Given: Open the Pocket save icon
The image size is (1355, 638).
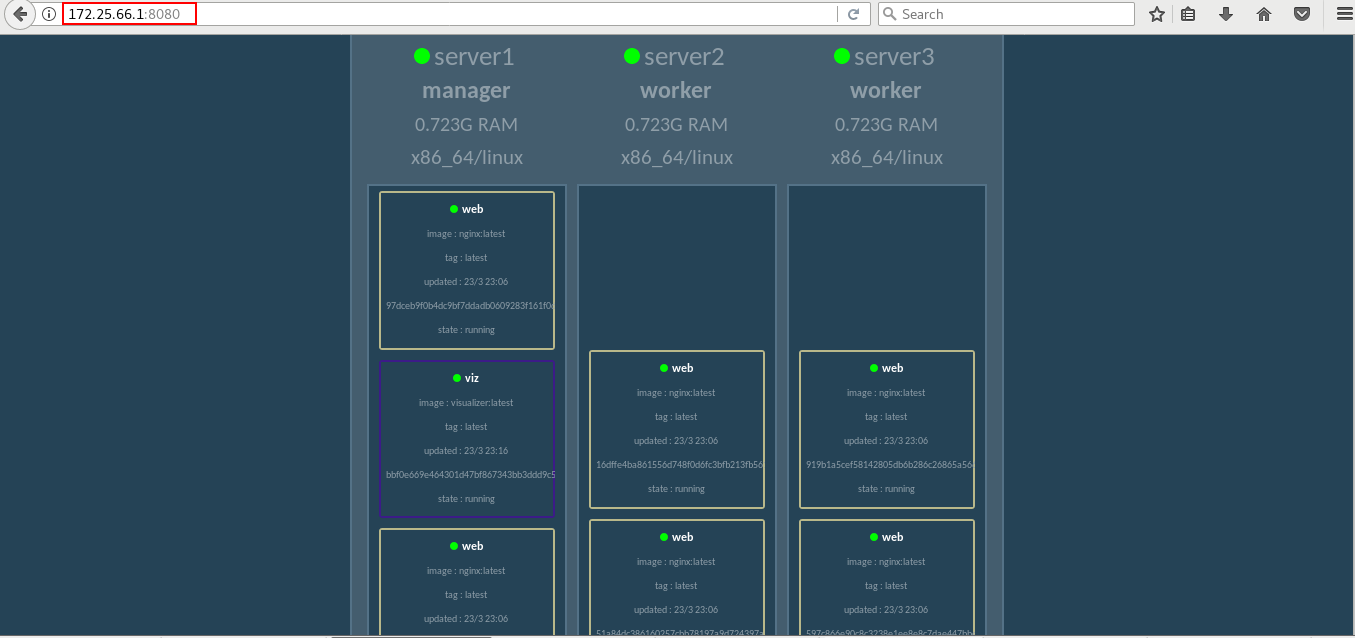Looking at the screenshot, I should click(x=1301, y=14).
